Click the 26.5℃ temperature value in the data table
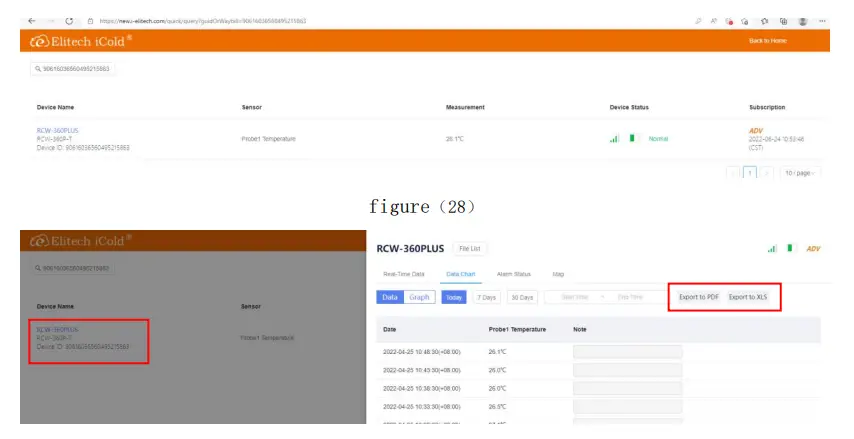This screenshot has width=854, height=439. [497, 407]
